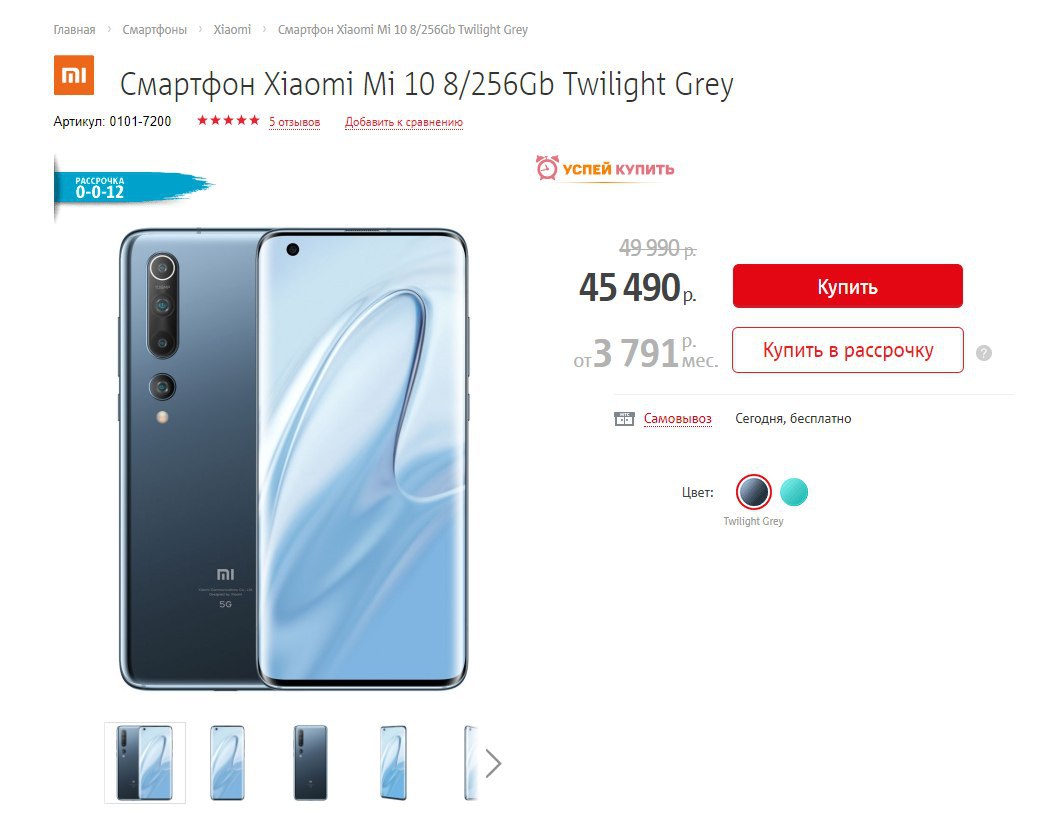Click Добавить к сравнению link
1053x835 pixels.
pyautogui.click(x=404, y=122)
